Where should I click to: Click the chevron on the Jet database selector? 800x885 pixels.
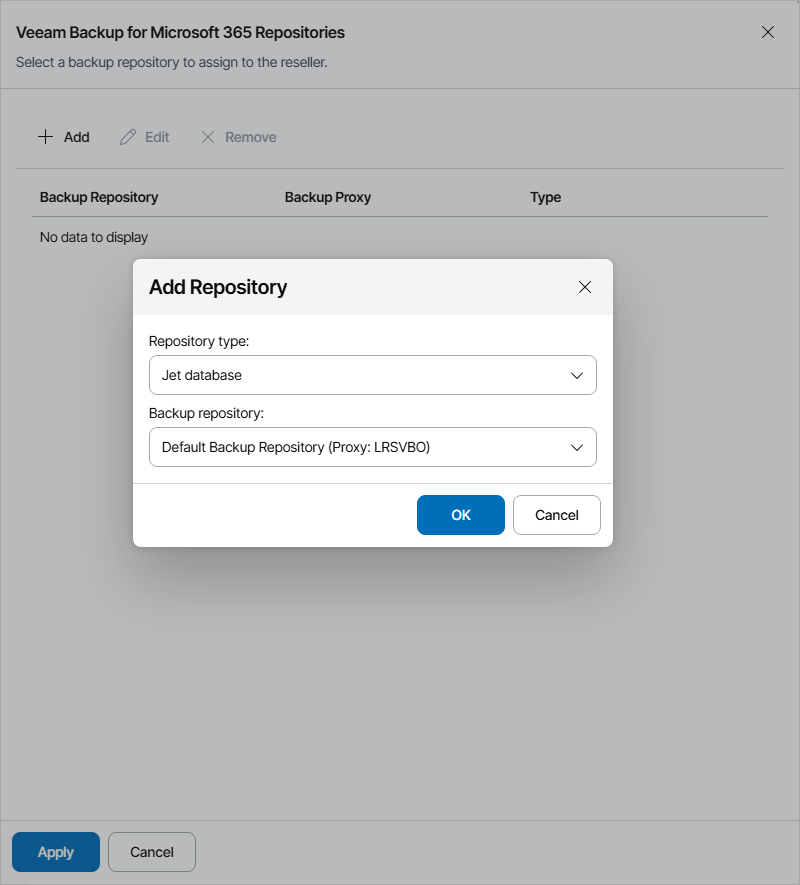coord(577,375)
